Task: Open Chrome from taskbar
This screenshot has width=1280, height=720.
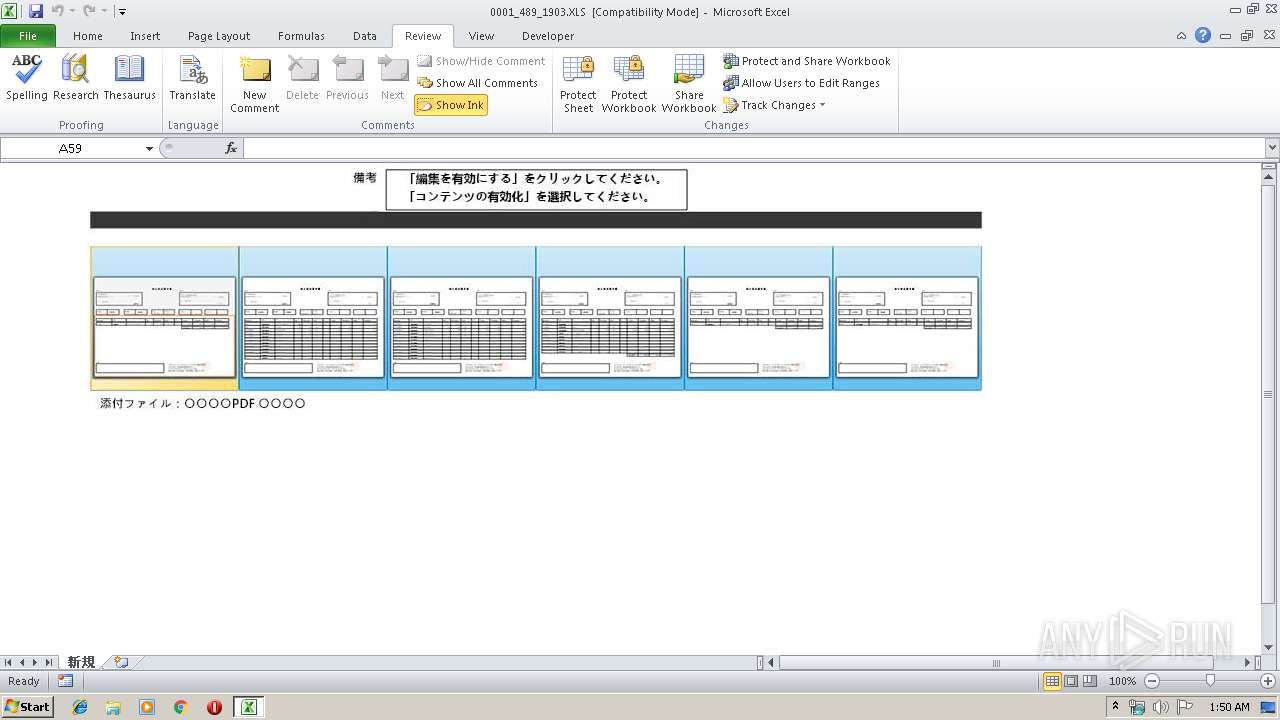Action: point(180,707)
